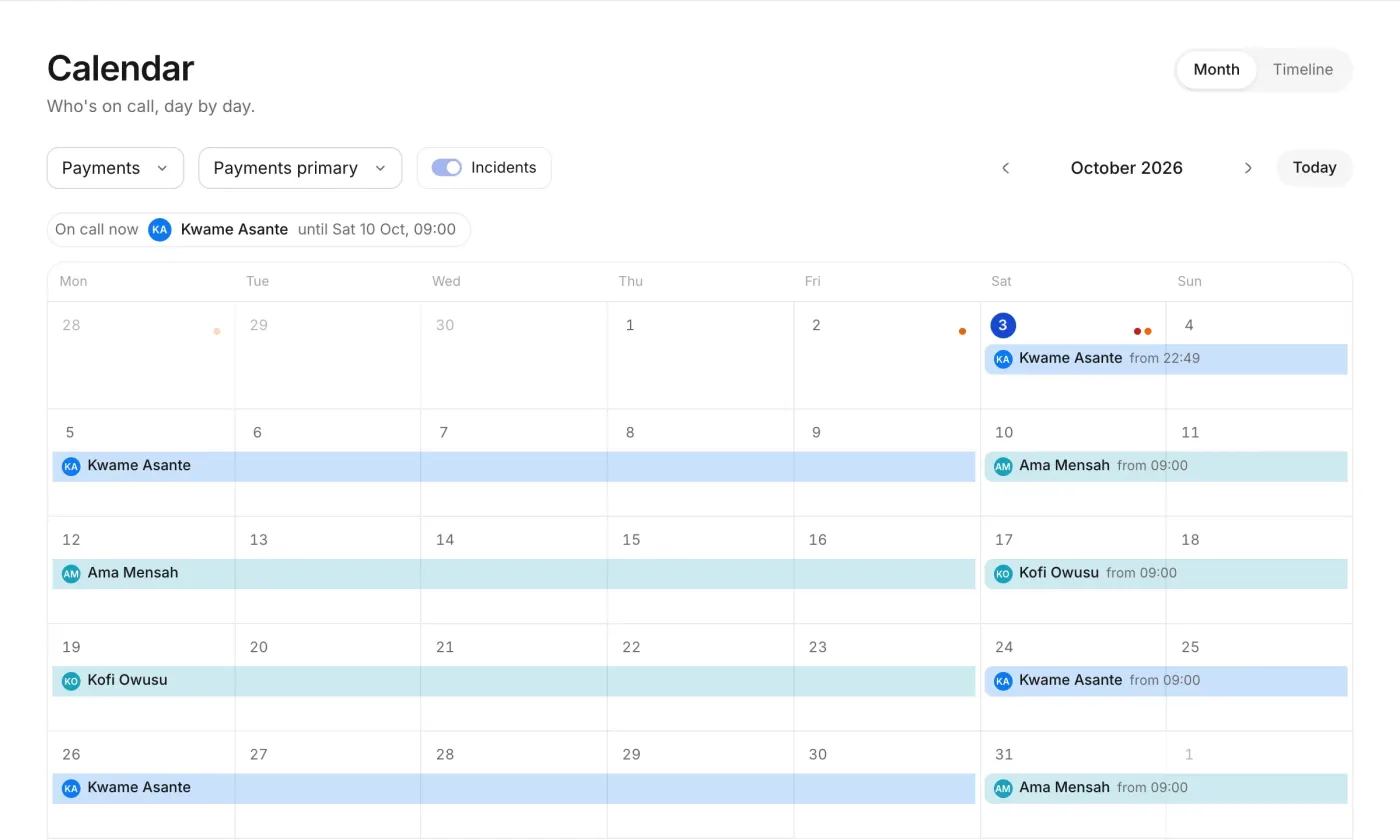Go to the previous month

(1006, 168)
